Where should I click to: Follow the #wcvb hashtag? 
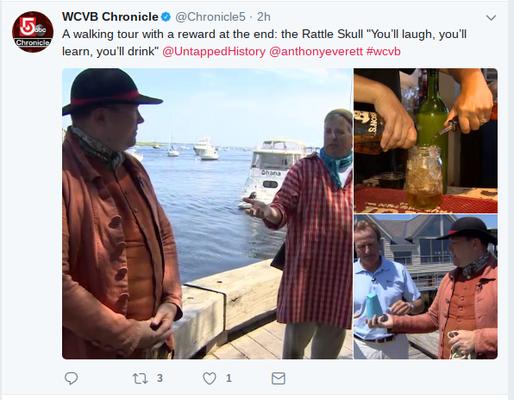[x=383, y=51]
